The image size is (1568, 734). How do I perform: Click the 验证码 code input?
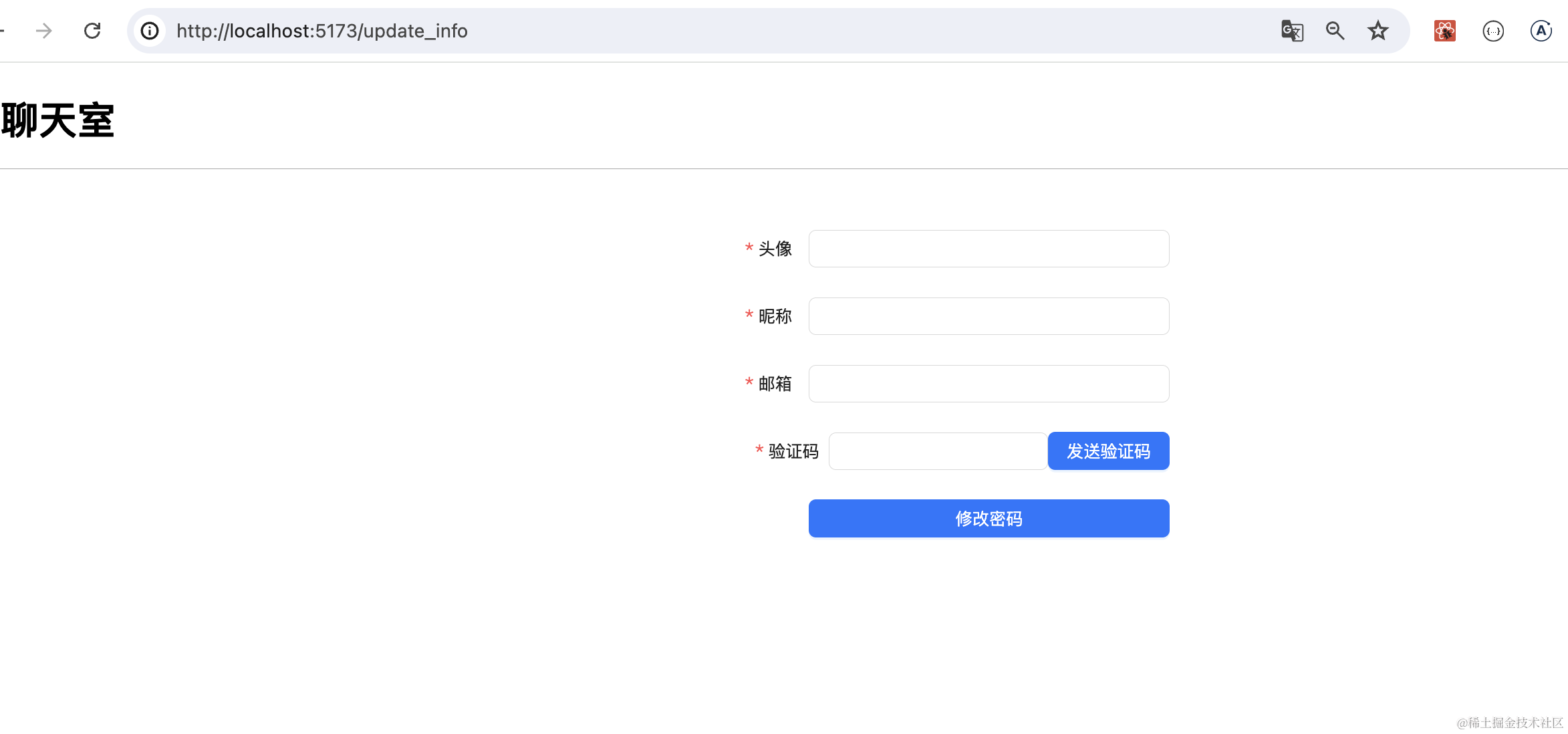coord(937,451)
